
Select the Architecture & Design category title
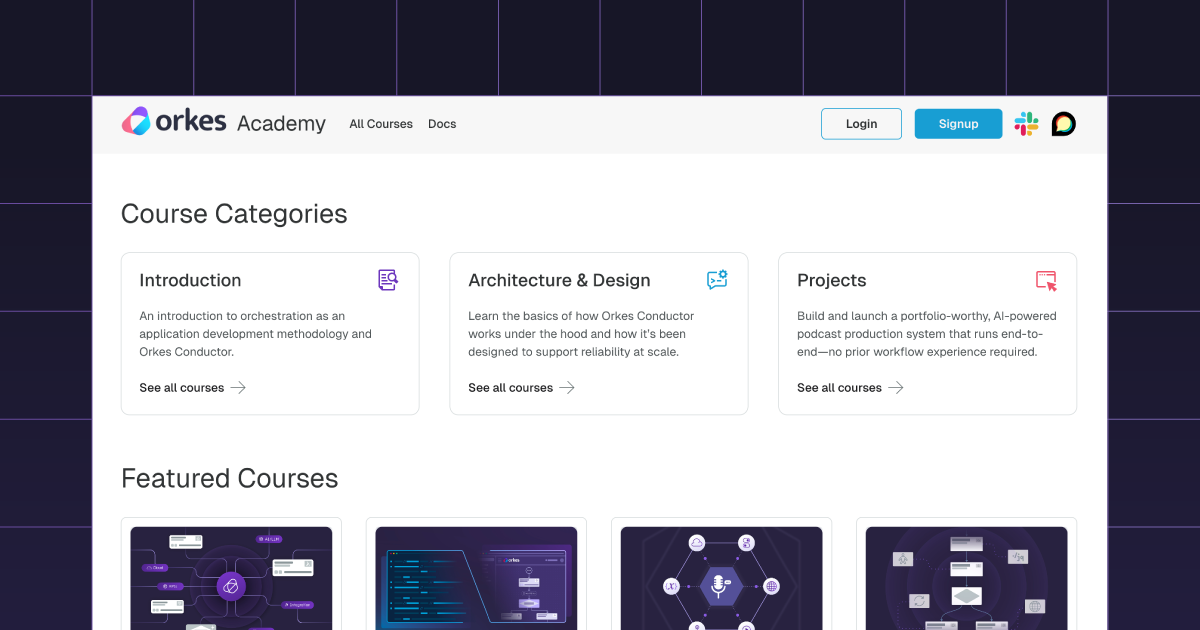click(x=559, y=281)
